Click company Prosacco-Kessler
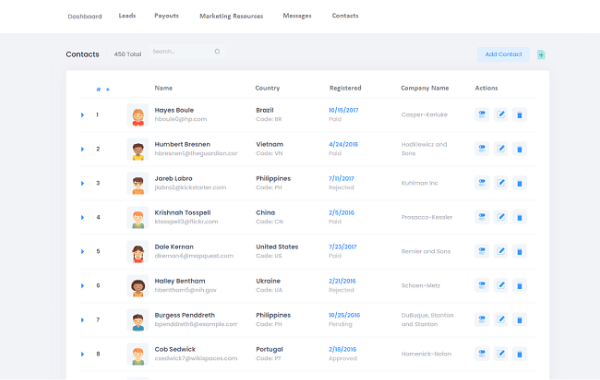Viewport: 600px width, 380px height. coord(427,217)
